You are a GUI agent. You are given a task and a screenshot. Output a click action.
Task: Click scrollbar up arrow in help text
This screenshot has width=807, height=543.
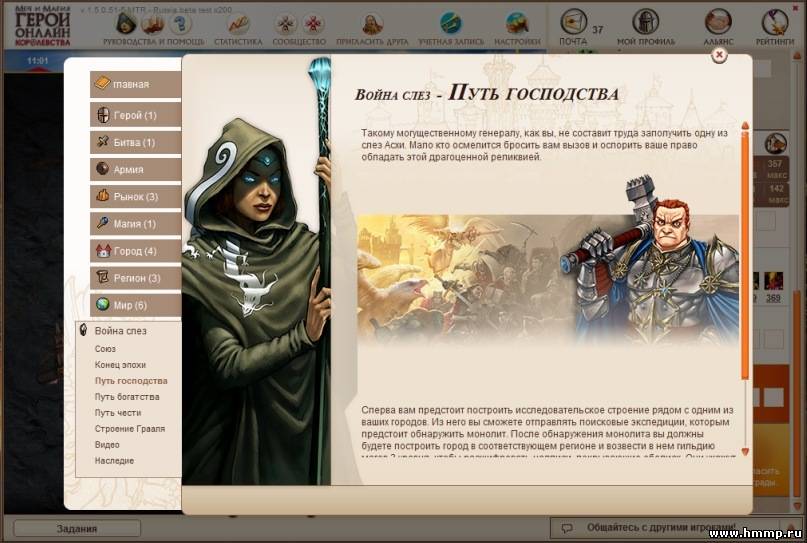click(x=745, y=126)
